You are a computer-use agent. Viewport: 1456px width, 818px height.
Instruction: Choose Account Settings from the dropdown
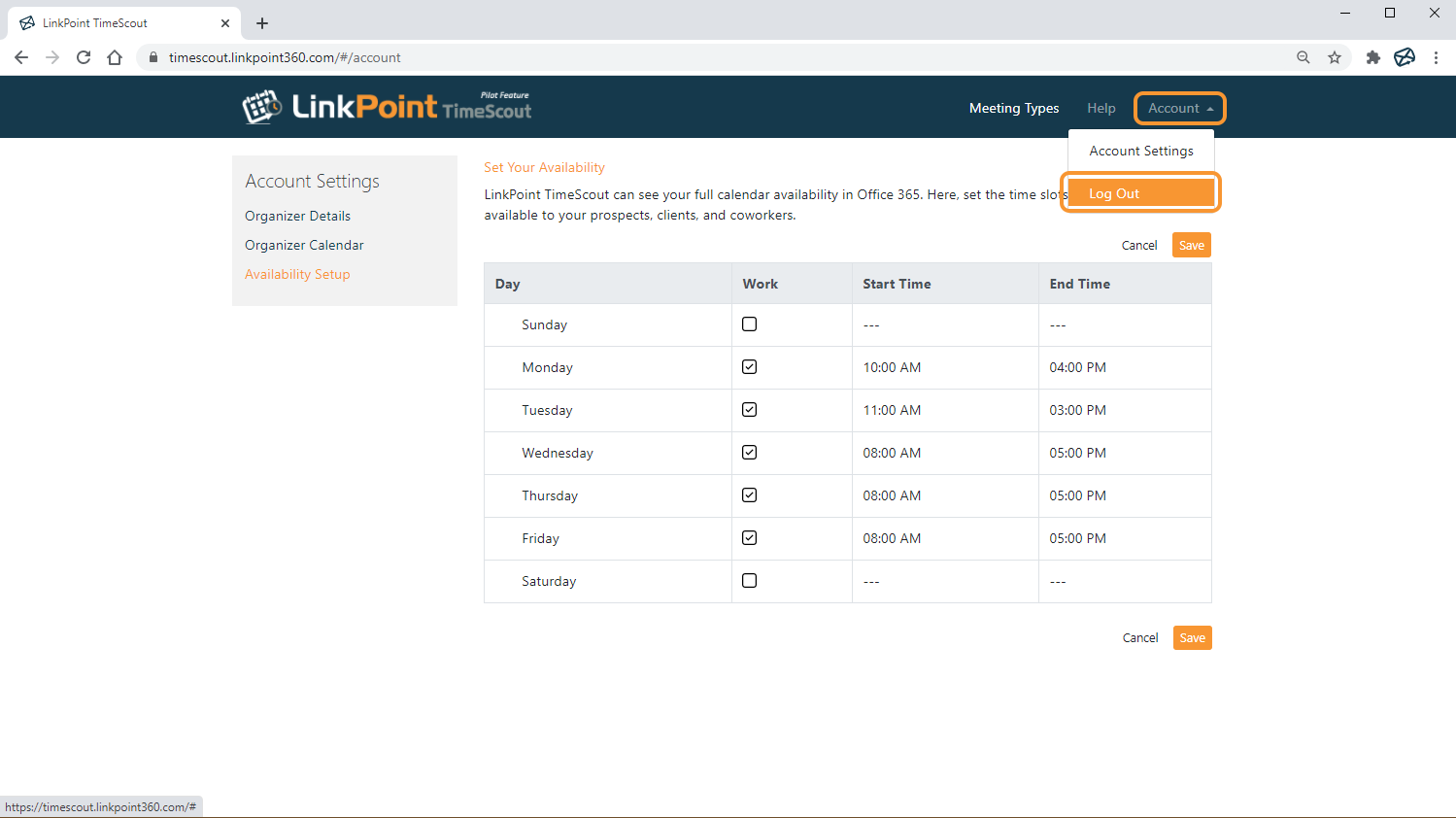pyautogui.click(x=1141, y=151)
